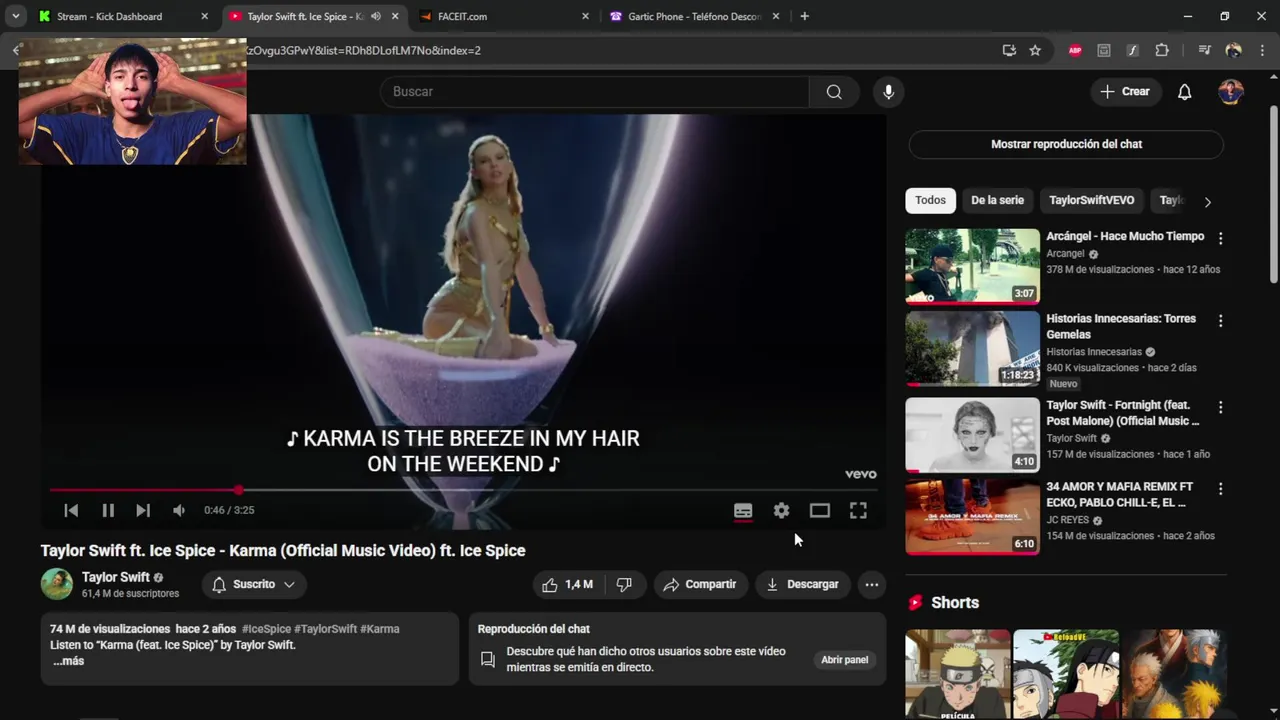Open YouTube notifications bell
Image resolution: width=1280 pixels, height=720 pixels.
(x=1184, y=91)
